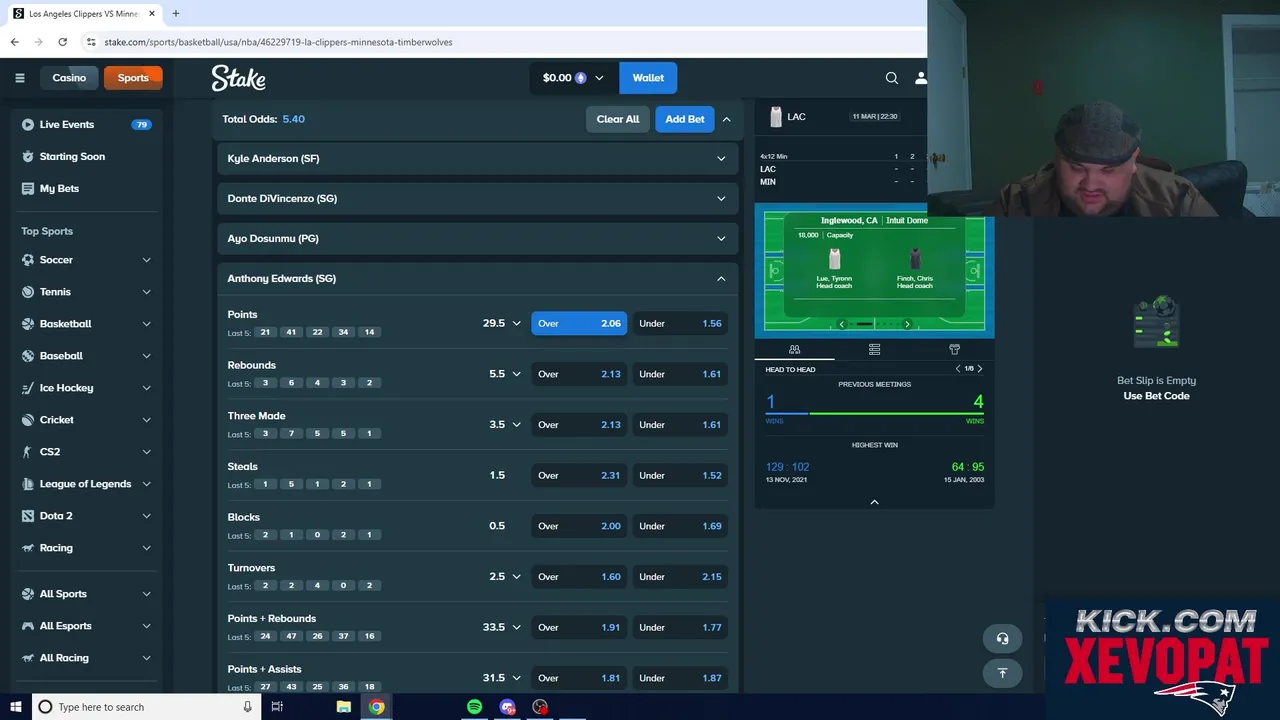This screenshot has height=720, width=1280.
Task: Open the jersey lineup tab in widget
Action: [954, 350]
